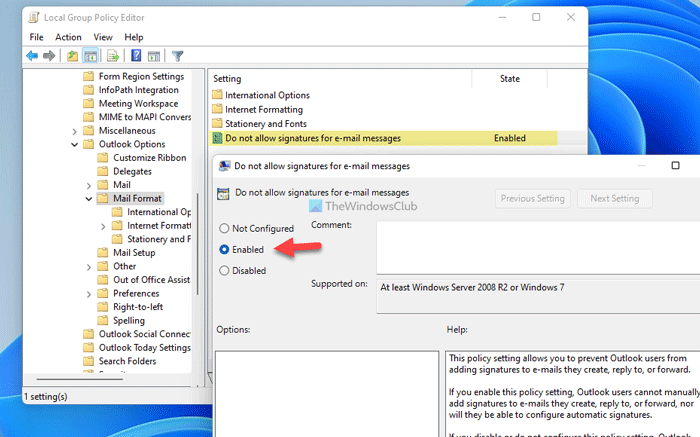This screenshot has width=700, height=437.
Task: Open the Help toolbar icon
Action: [x=136, y=56]
